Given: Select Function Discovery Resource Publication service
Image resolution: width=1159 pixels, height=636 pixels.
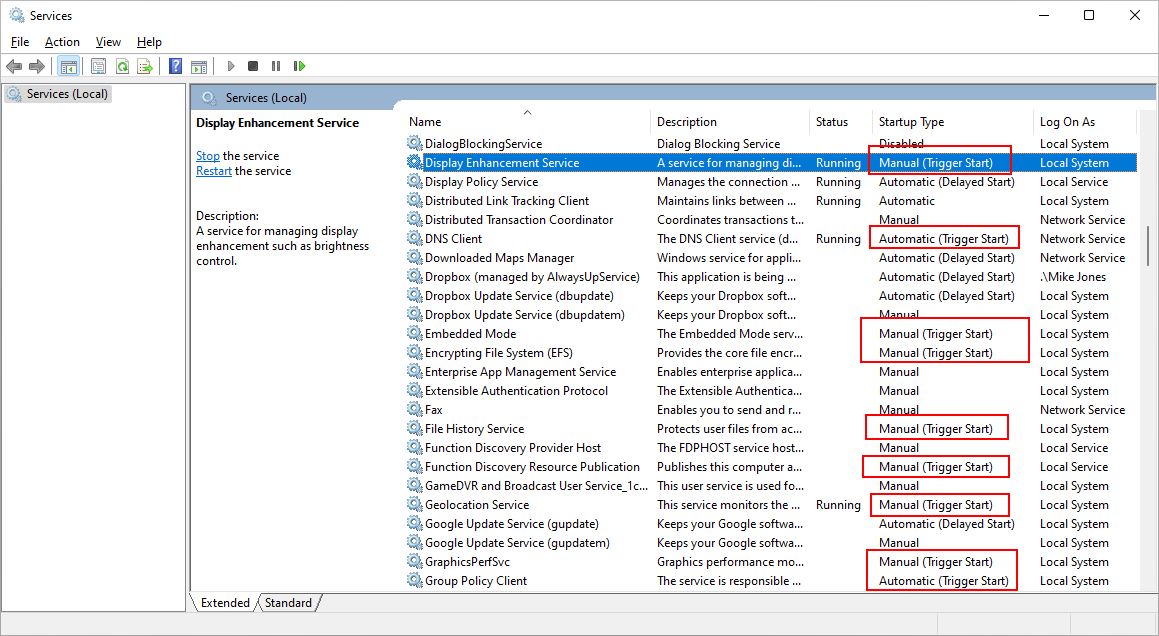Looking at the screenshot, I should [532, 467].
